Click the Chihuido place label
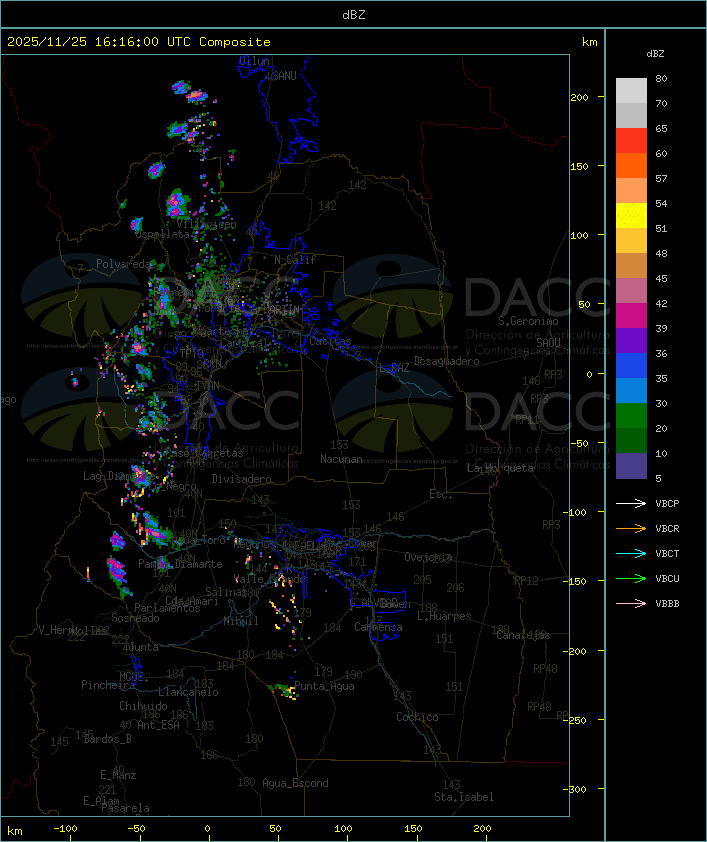 143,706
